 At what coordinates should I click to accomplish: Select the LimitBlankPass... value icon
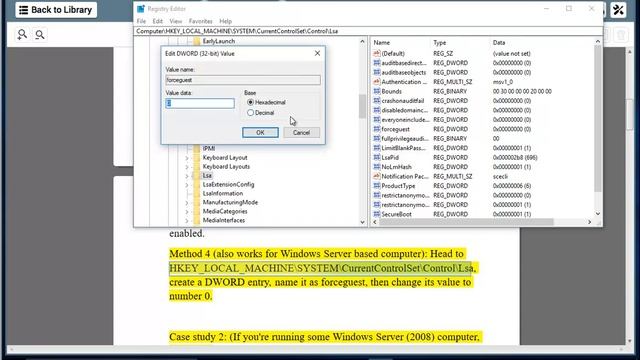377,148
